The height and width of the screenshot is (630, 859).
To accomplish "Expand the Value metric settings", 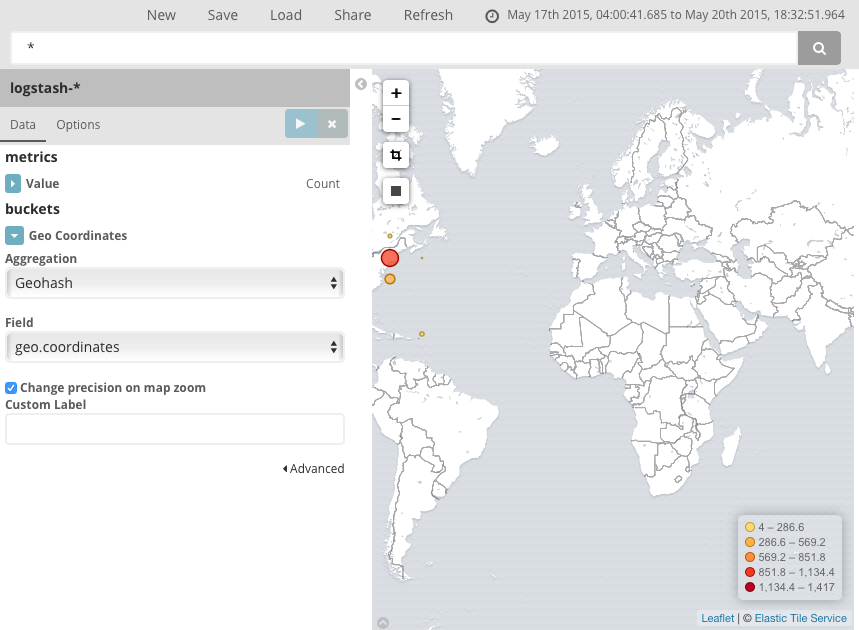I will pos(12,184).
